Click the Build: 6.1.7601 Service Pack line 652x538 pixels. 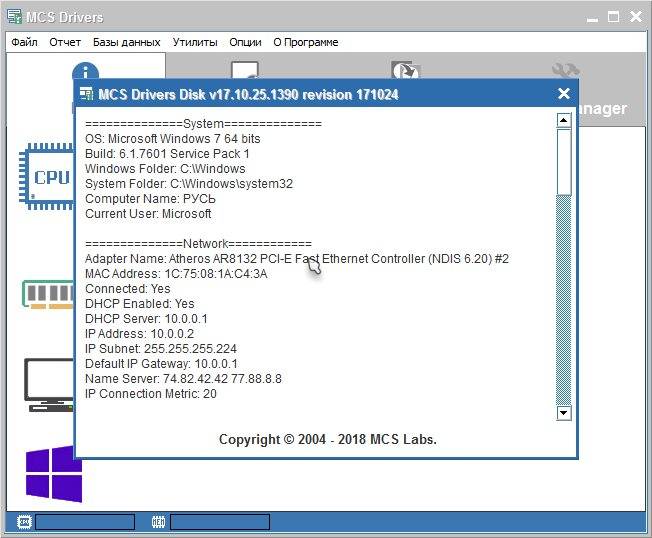167,153
